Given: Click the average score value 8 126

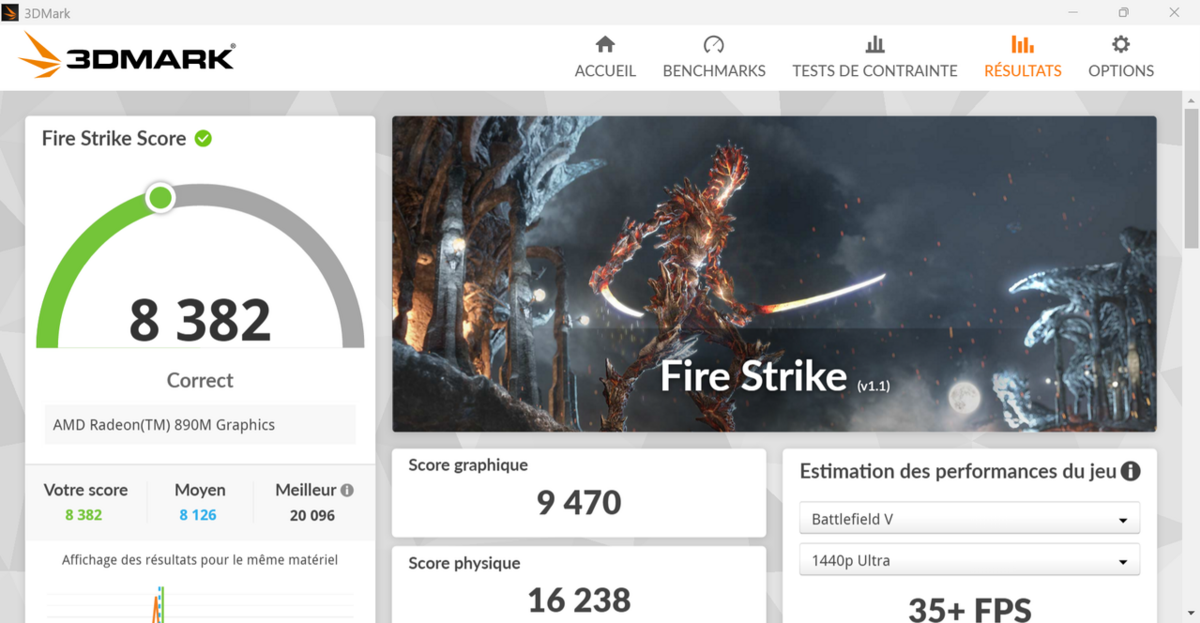Looking at the screenshot, I should point(198,515).
